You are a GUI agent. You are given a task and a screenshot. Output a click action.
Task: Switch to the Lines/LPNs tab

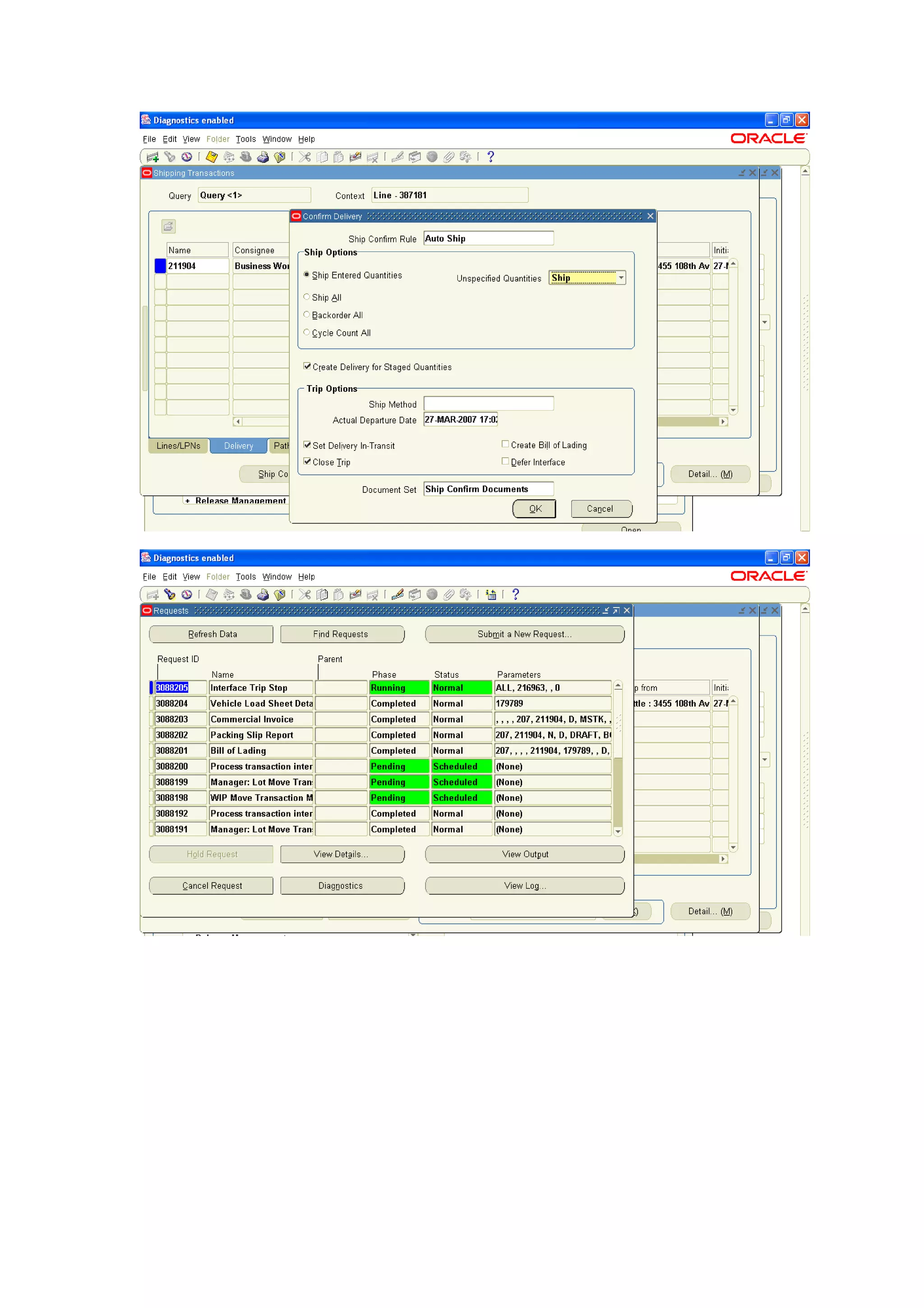coord(178,445)
